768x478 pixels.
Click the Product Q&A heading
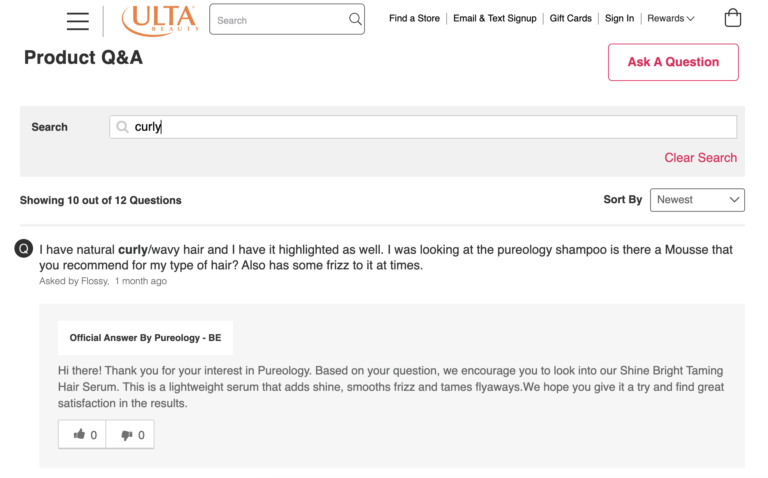(x=83, y=58)
